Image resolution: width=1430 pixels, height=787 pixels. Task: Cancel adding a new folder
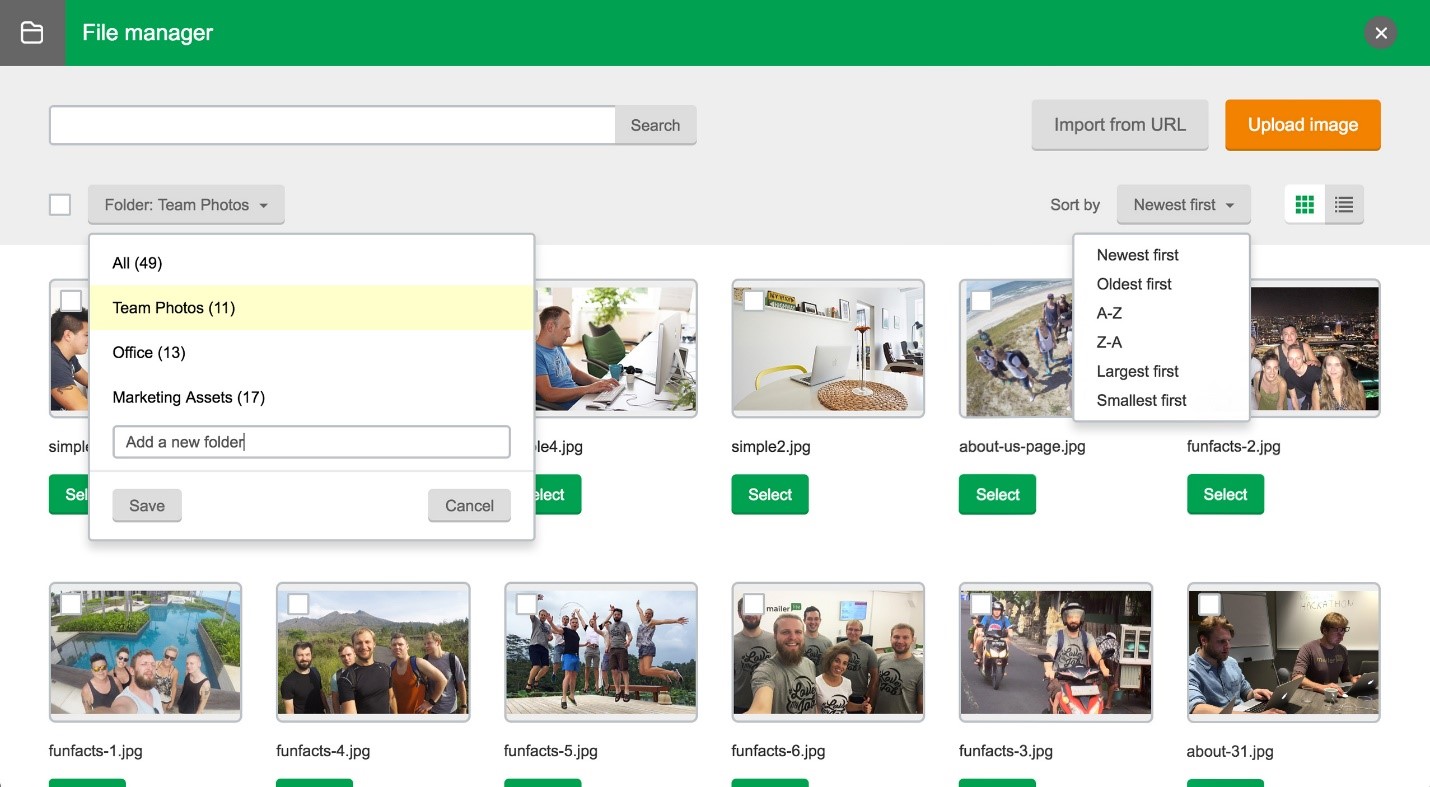469,505
